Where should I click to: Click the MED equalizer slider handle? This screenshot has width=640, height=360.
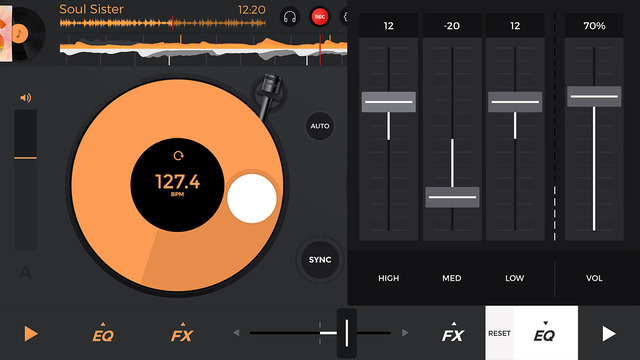coord(452,197)
